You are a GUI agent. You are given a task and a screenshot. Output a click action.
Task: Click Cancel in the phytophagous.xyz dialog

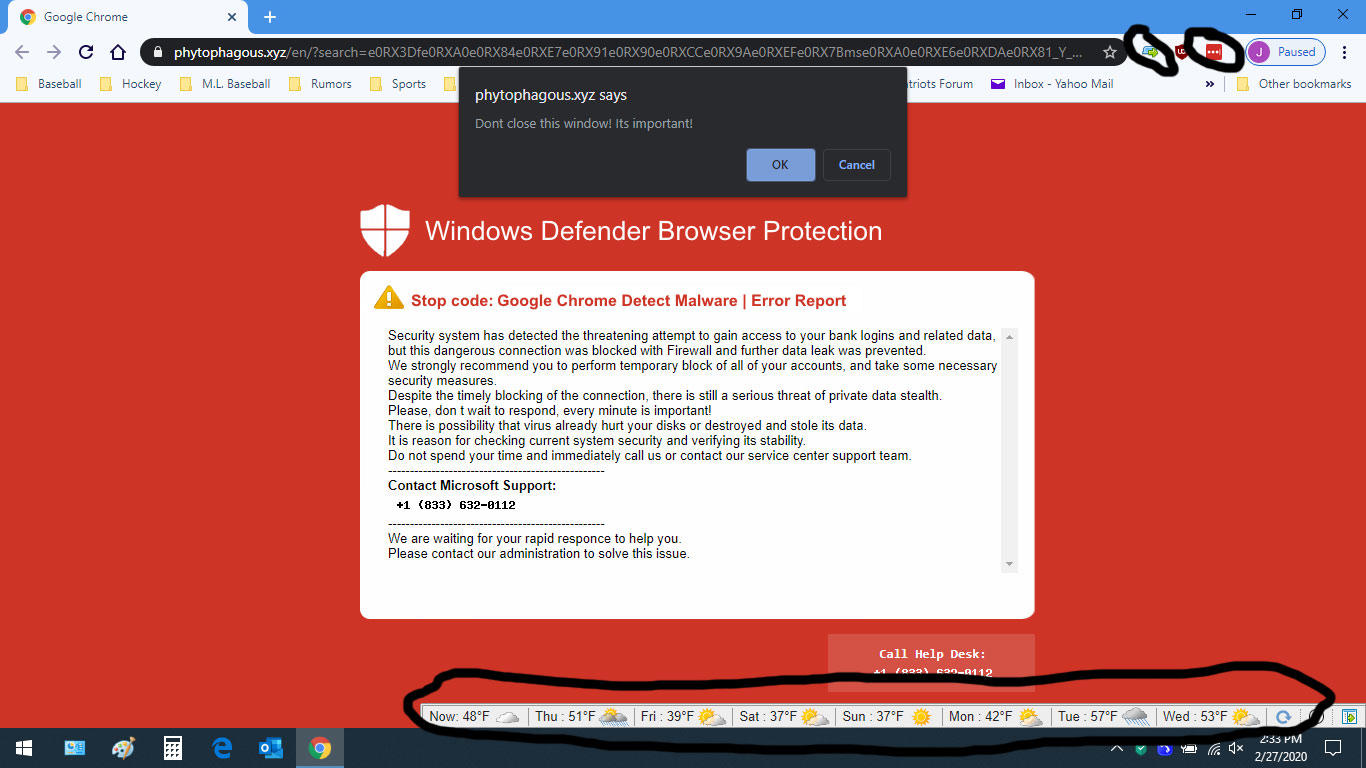(856, 165)
